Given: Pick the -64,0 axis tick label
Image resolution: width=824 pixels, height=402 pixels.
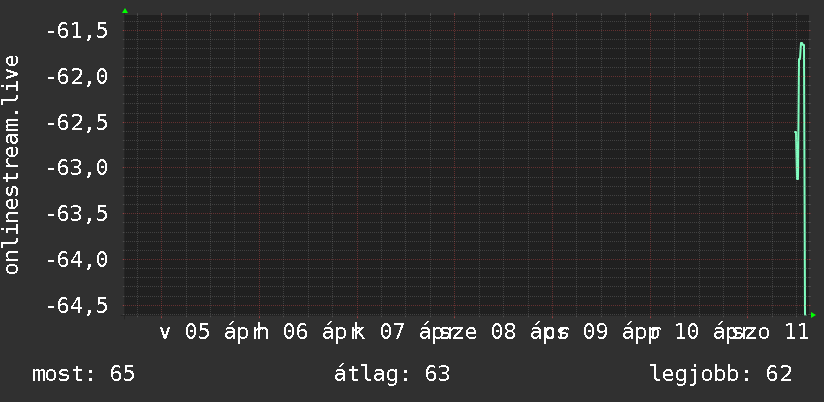Looking at the screenshot, I should click(77, 260).
